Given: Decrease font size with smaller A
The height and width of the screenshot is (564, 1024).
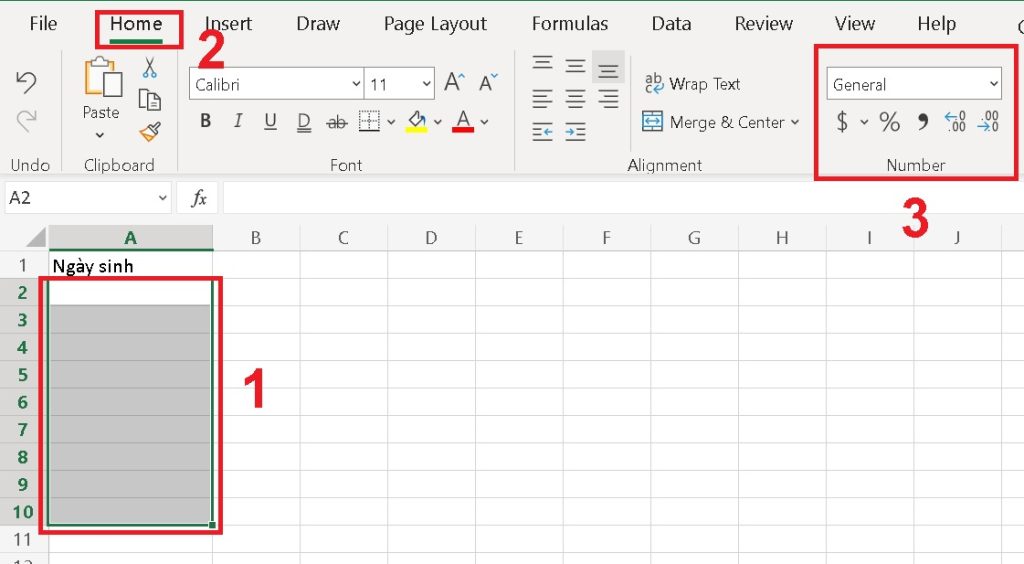Looking at the screenshot, I should coord(488,83).
